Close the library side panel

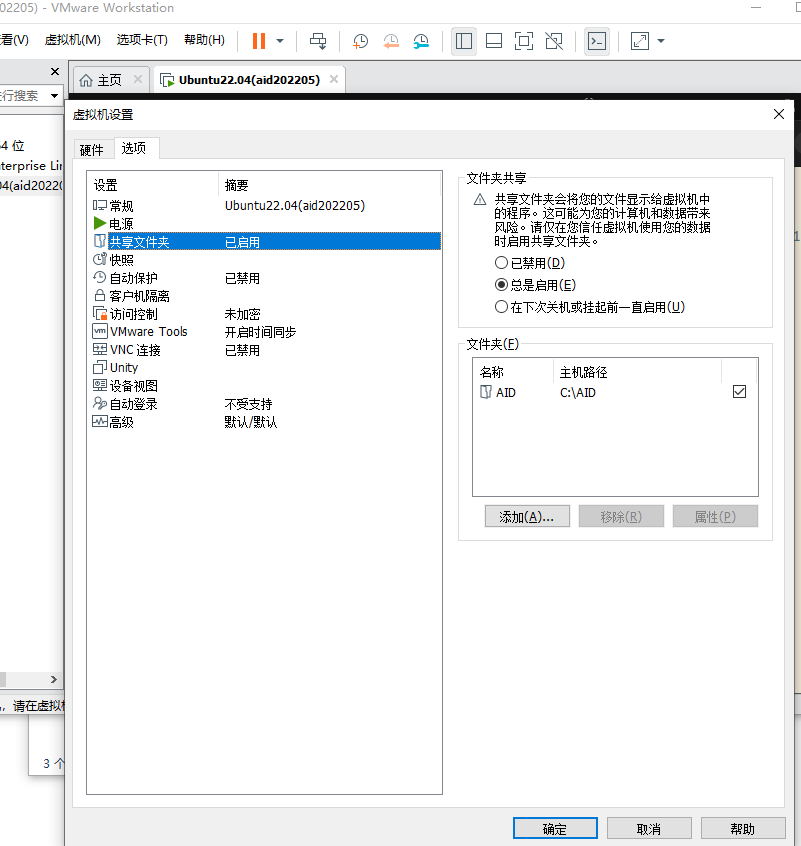54,71
